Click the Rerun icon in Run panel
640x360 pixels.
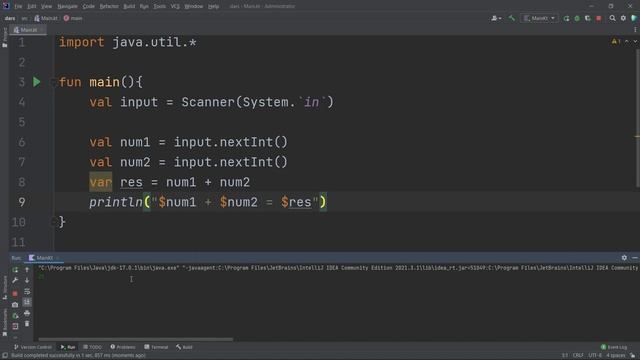click(x=15, y=270)
